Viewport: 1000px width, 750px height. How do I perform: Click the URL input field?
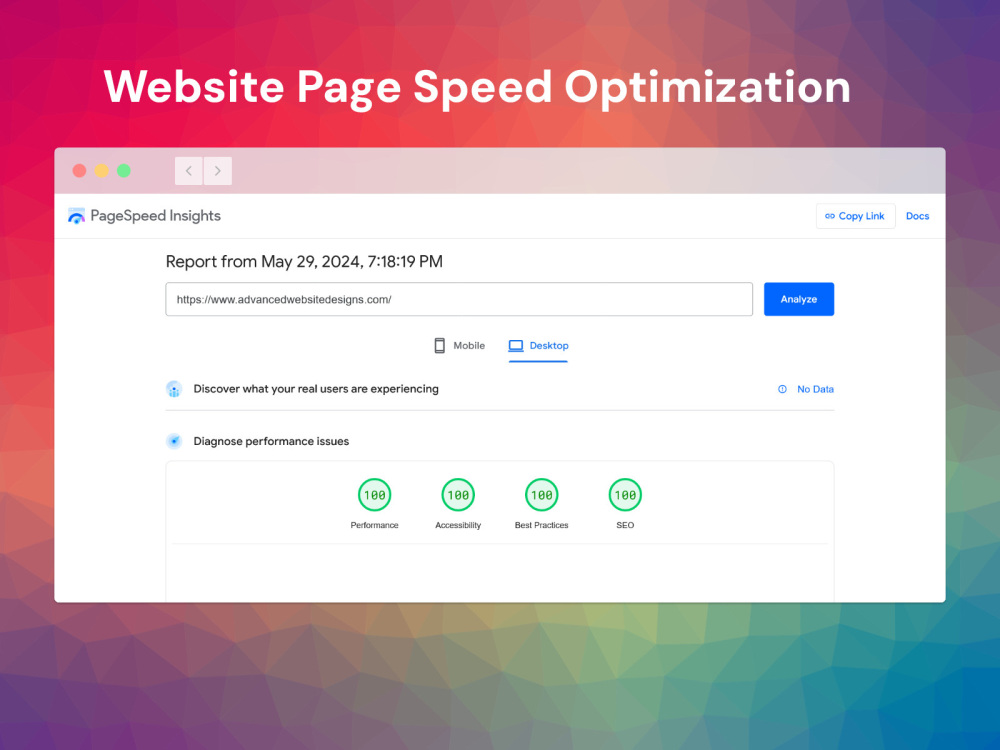click(459, 299)
